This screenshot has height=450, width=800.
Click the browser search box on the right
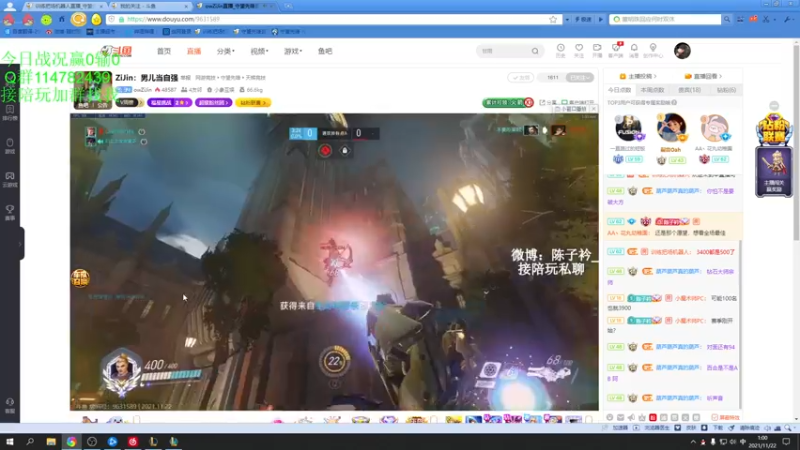coord(665,19)
